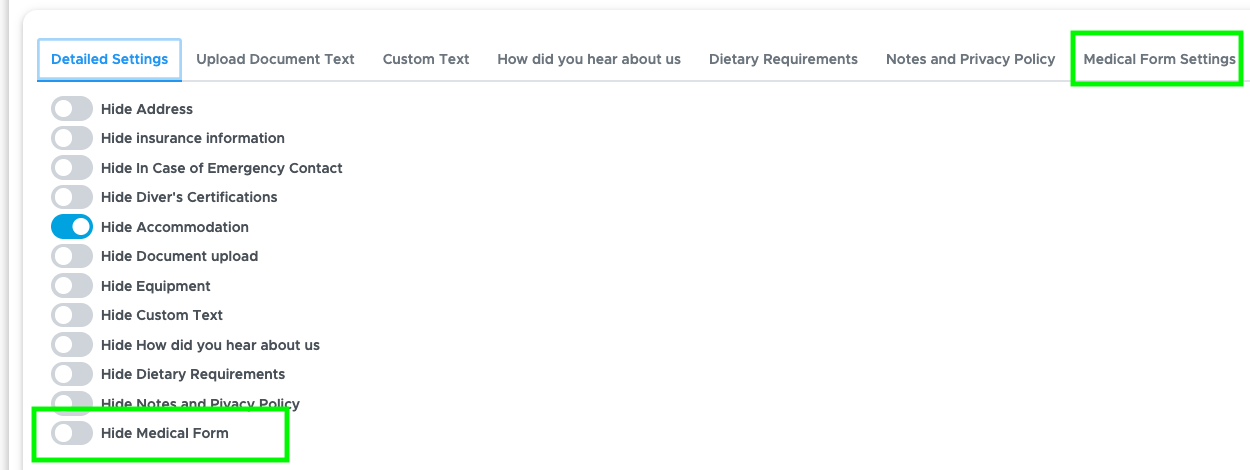The width and height of the screenshot is (1250, 470).
Task: Enable the Hide Address switch
Action: [x=72, y=109]
